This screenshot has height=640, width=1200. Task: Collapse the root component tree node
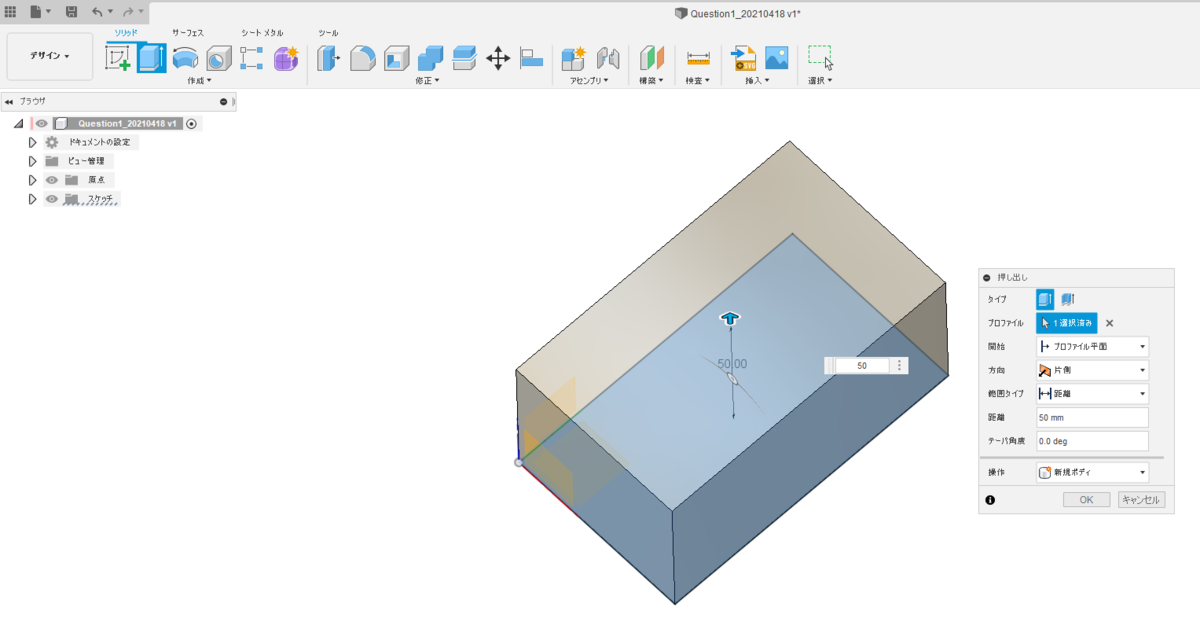18,124
